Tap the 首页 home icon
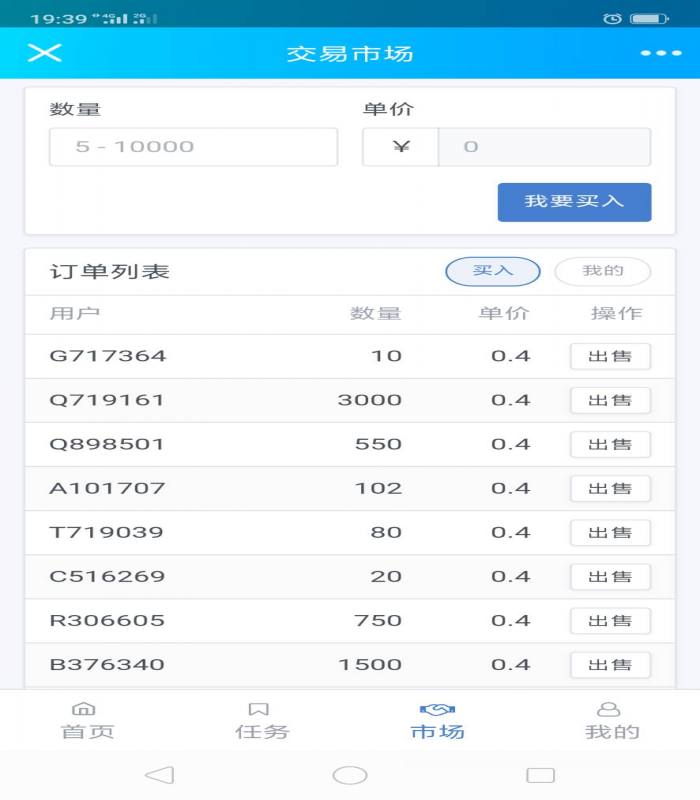The image size is (700, 800). [87, 709]
